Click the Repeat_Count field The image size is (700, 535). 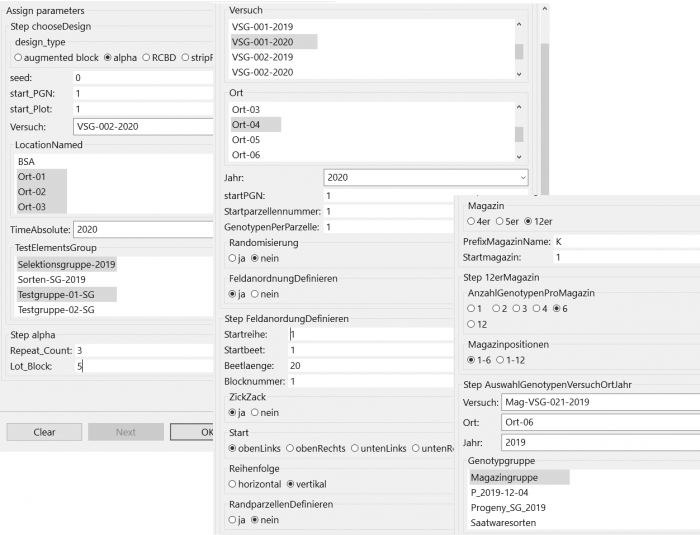[x=144, y=351]
